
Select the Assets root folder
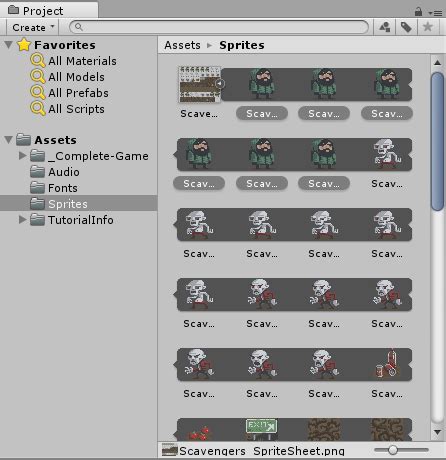(55, 140)
